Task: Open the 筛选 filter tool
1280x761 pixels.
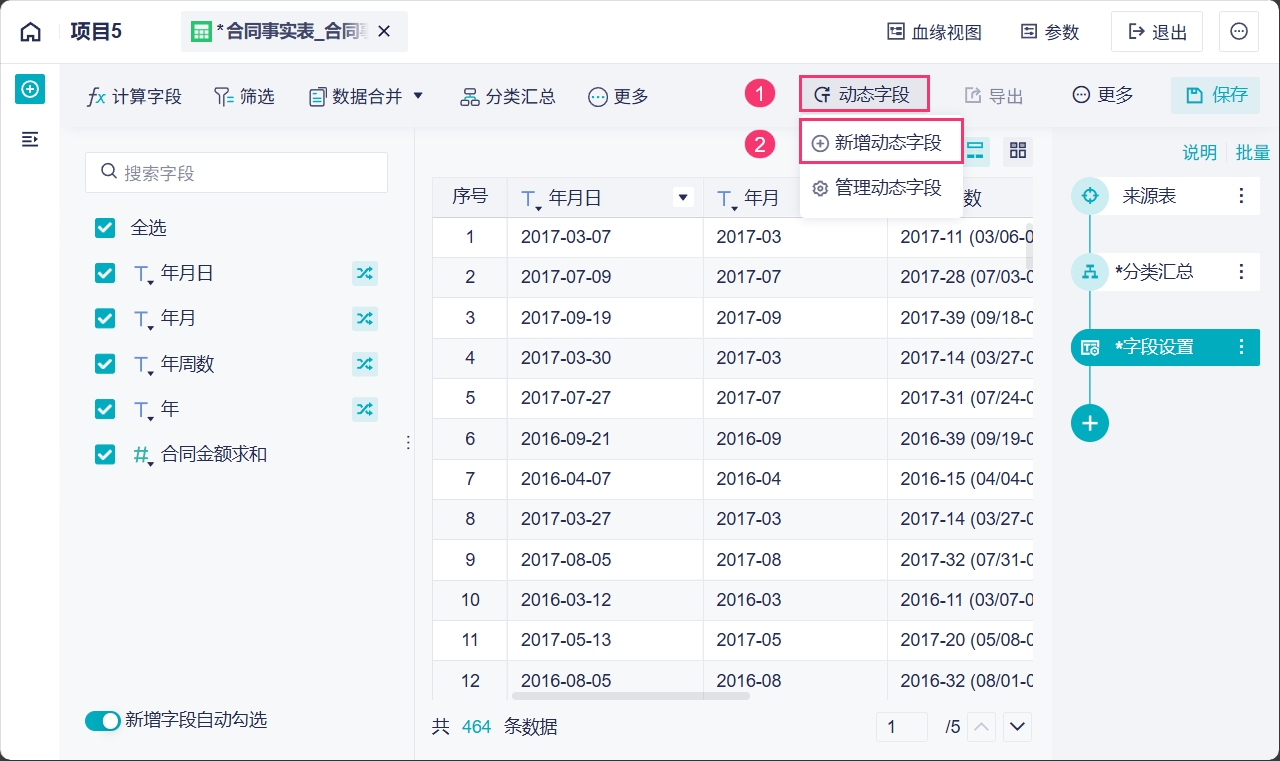Action: click(244, 96)
